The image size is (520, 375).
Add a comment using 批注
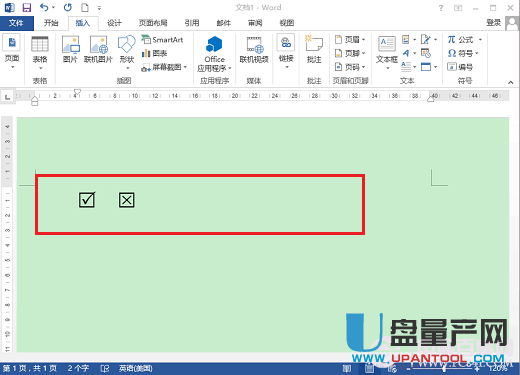coord(314,49)
